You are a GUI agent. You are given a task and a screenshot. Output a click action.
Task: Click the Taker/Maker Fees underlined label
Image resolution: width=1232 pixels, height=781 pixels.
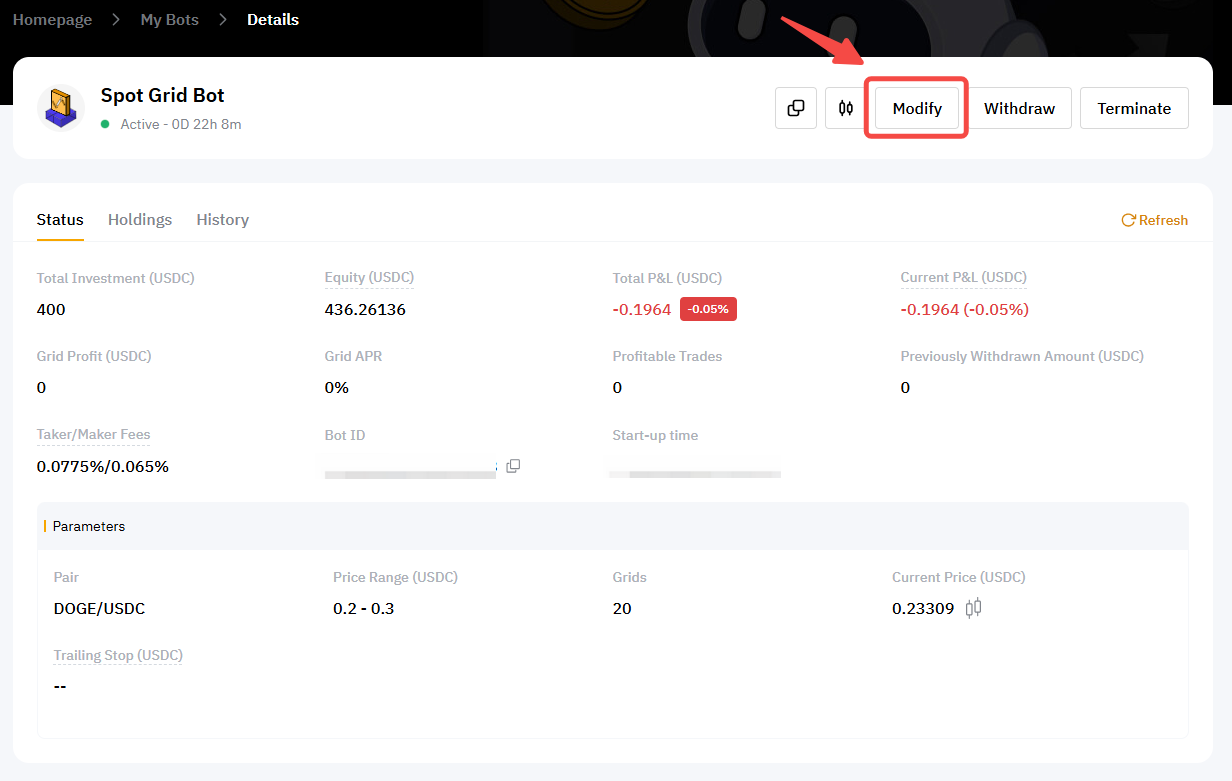[x=94, y=435]
